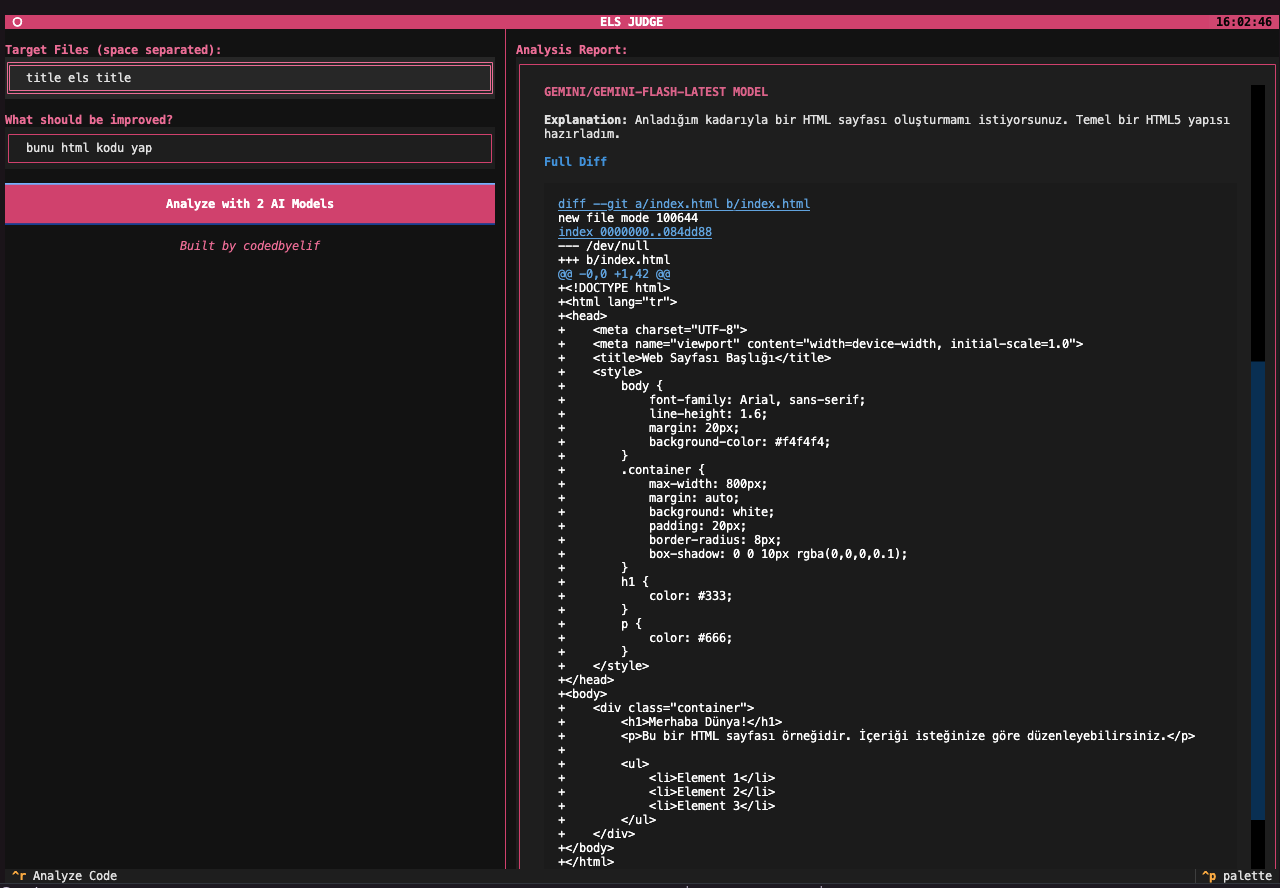1280x888 pixels.
Task: Click scrollbar track below the blue thumb
Action: [1257, 845]
